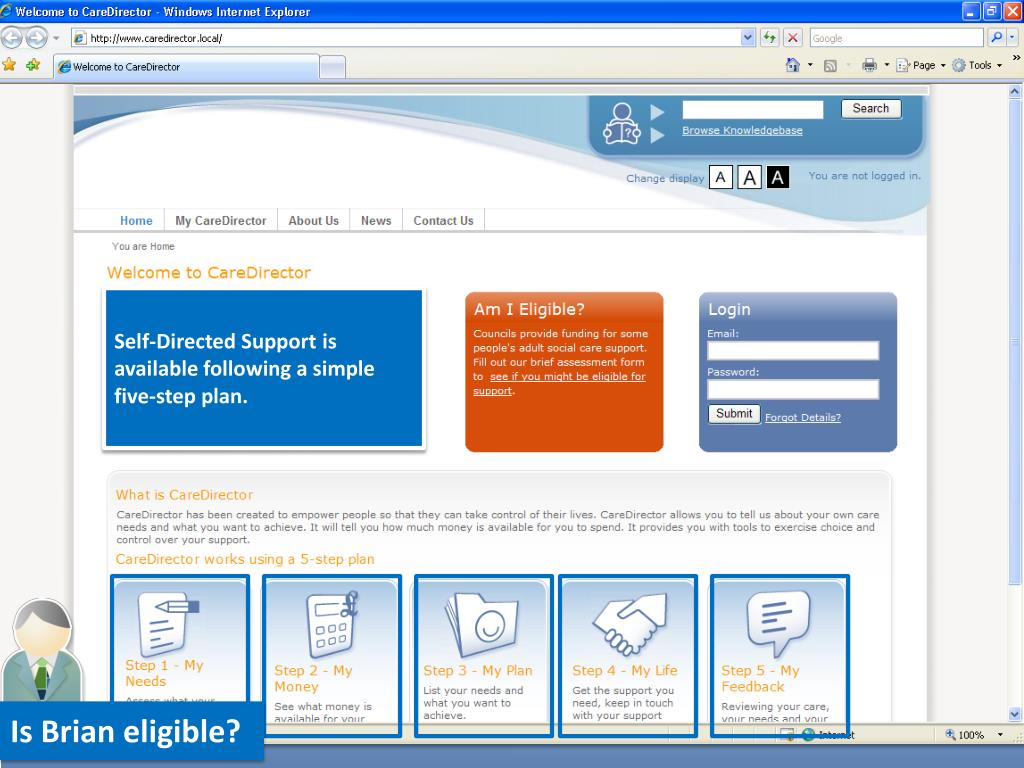
Task: Click the toolbar overflow chevron
Action: [1016, 57]
